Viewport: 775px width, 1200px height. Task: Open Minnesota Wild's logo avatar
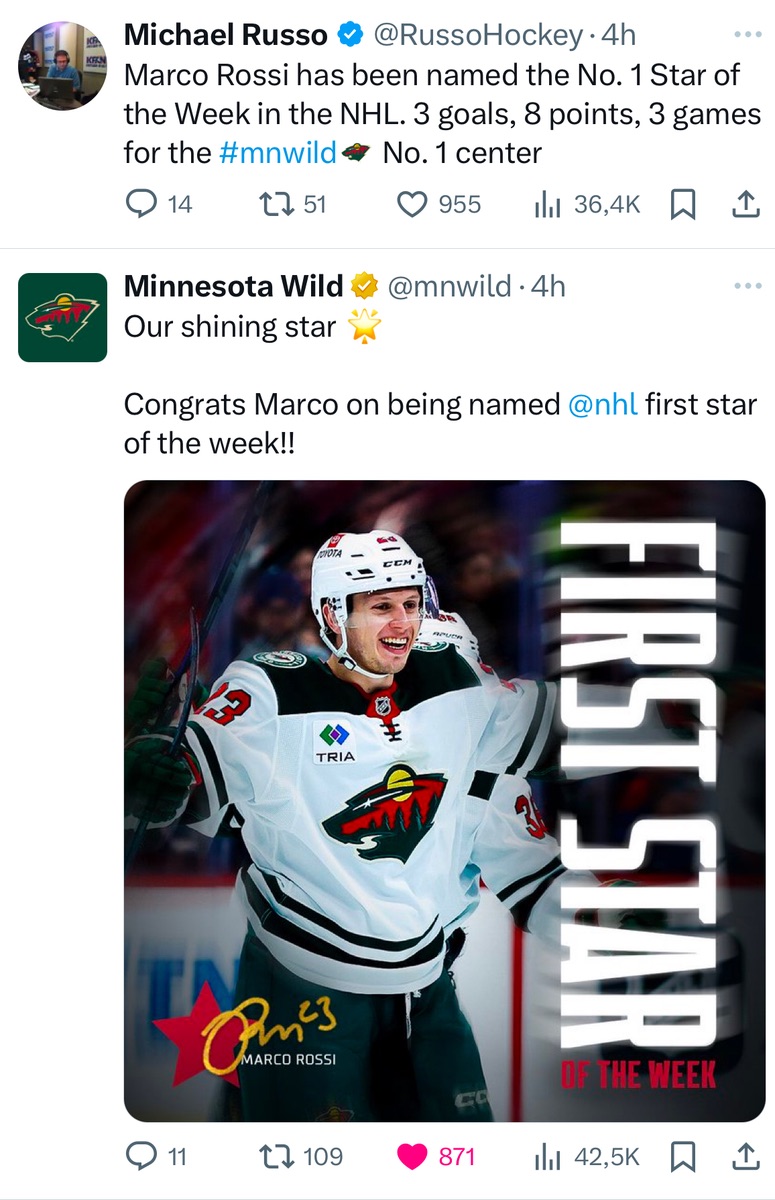[62, 317]
